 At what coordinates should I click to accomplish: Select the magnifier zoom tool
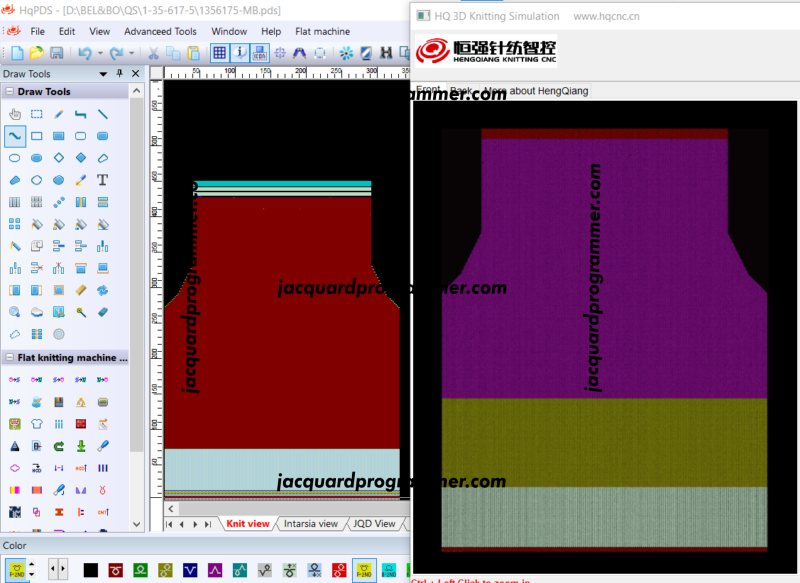click(15, 312)
